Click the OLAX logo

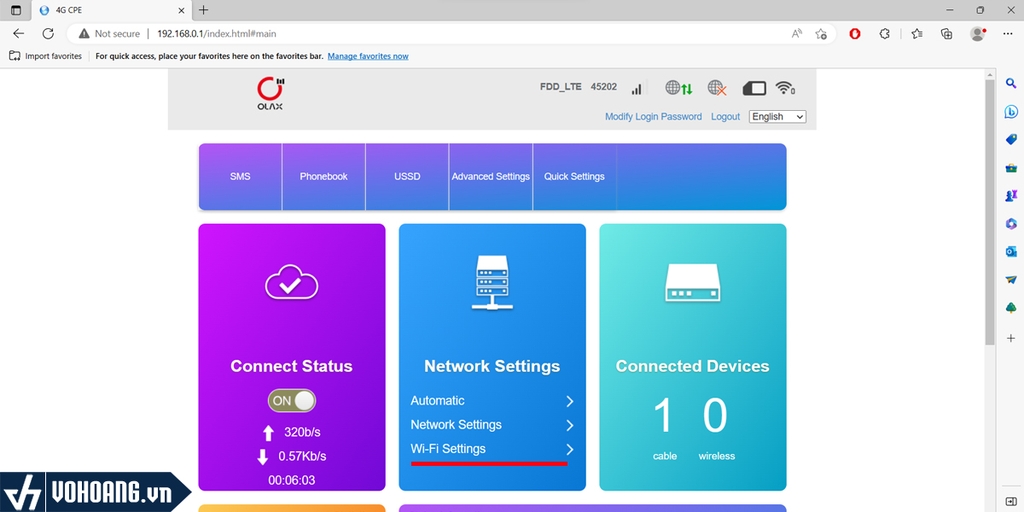click(x=270, y=93)
